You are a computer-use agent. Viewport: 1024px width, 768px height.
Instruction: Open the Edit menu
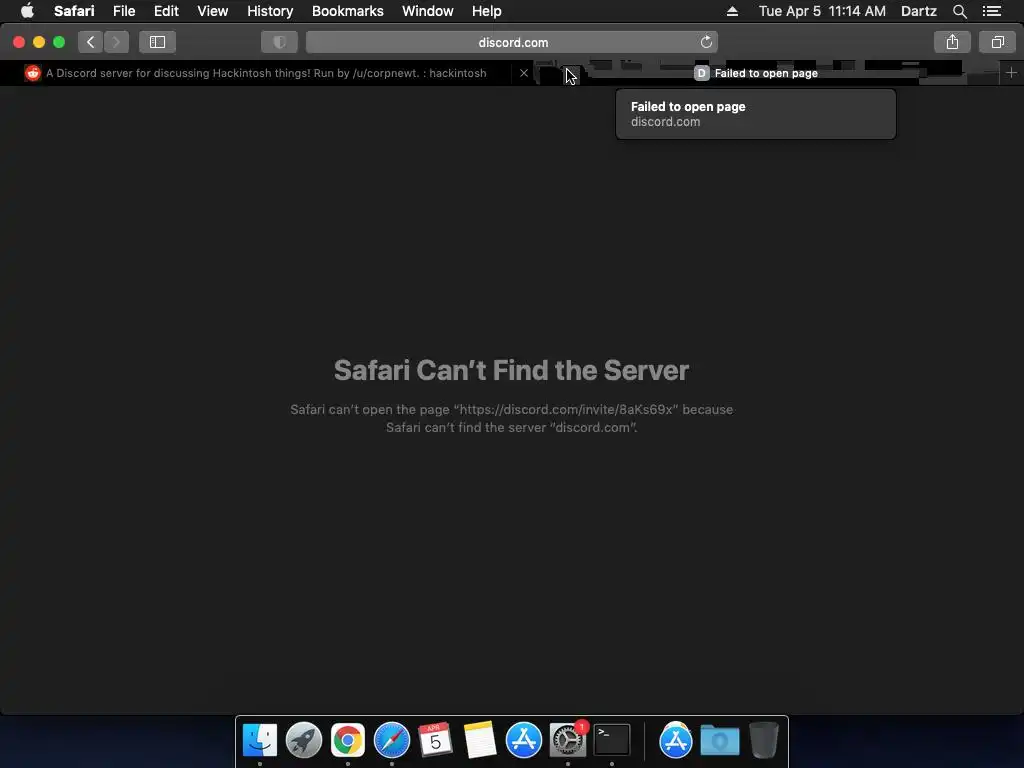[x=166, y=11]
